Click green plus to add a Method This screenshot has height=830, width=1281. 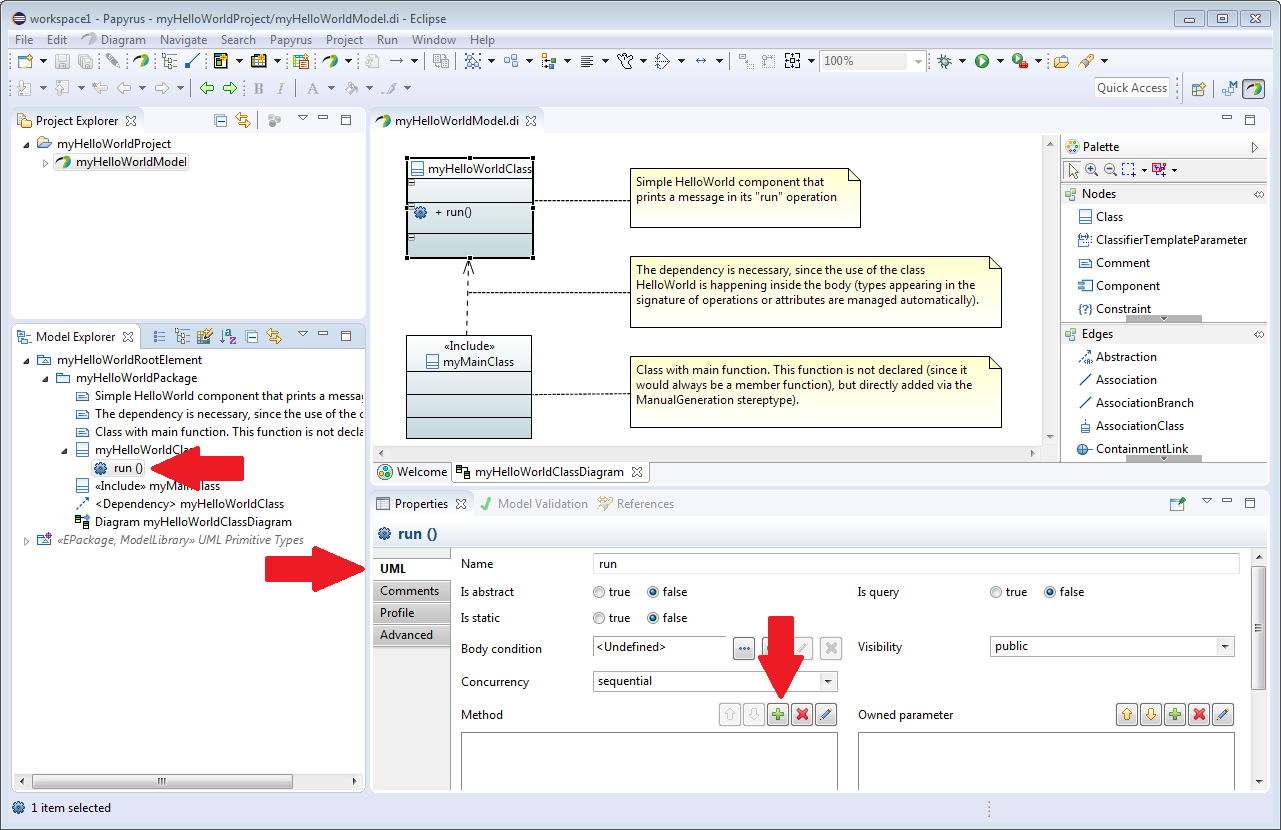(x=778, y=715)
